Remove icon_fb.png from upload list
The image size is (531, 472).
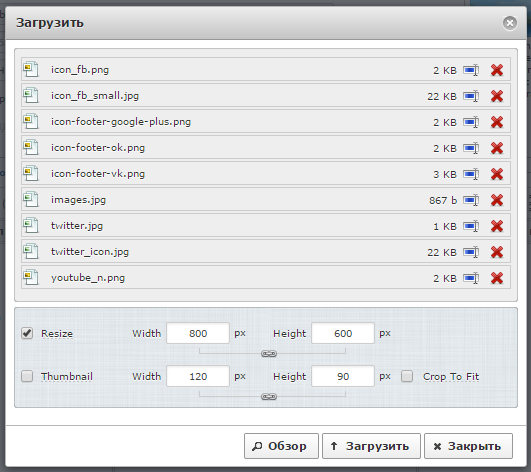pos(497,70)
